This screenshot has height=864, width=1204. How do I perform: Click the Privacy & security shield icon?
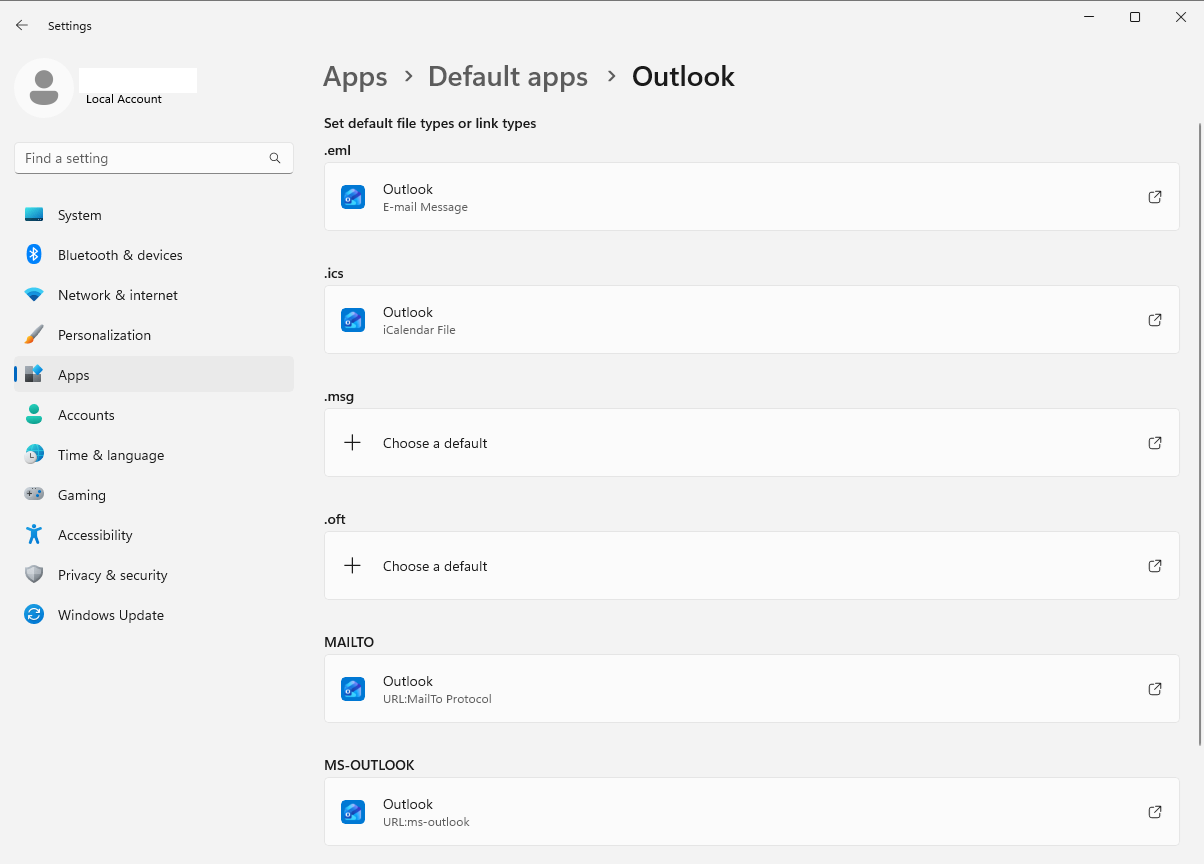[34, 575]
